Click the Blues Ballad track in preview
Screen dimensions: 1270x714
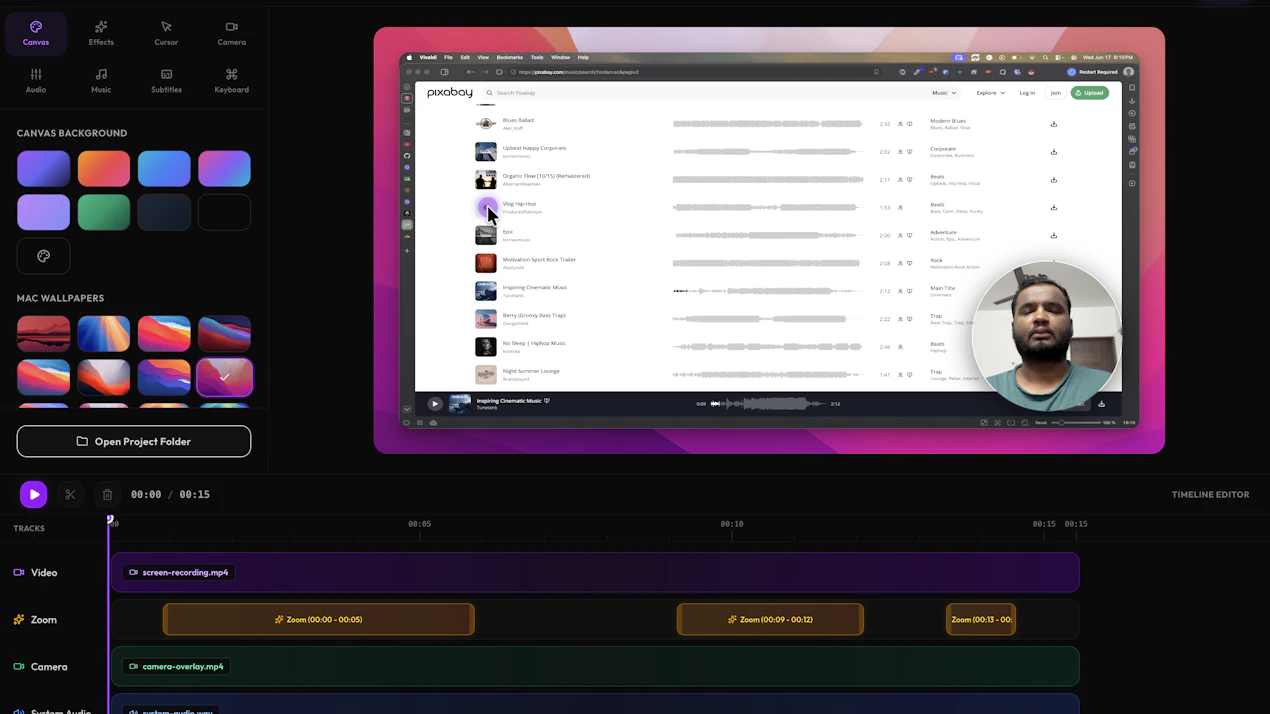[518, 120]
